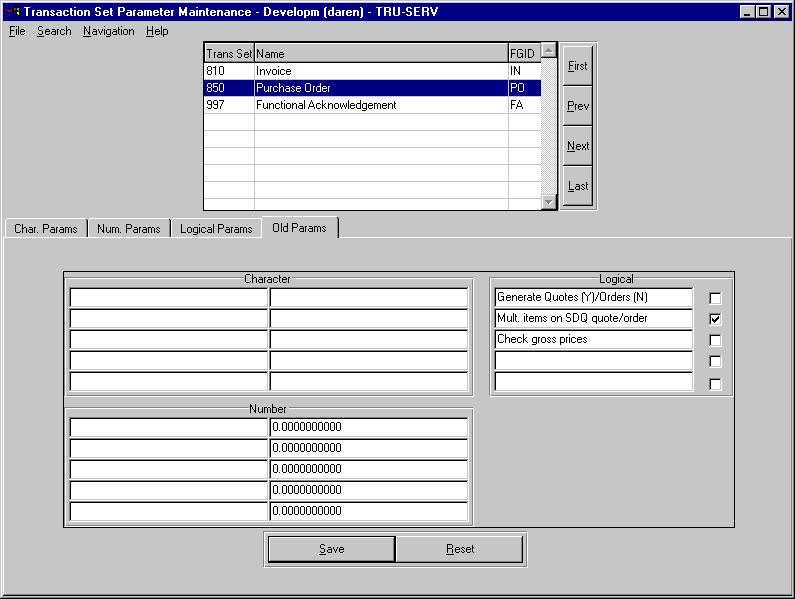Select the 997 Functional Acknowledgement row
This screenshot has width=795, height=599.
372,105
